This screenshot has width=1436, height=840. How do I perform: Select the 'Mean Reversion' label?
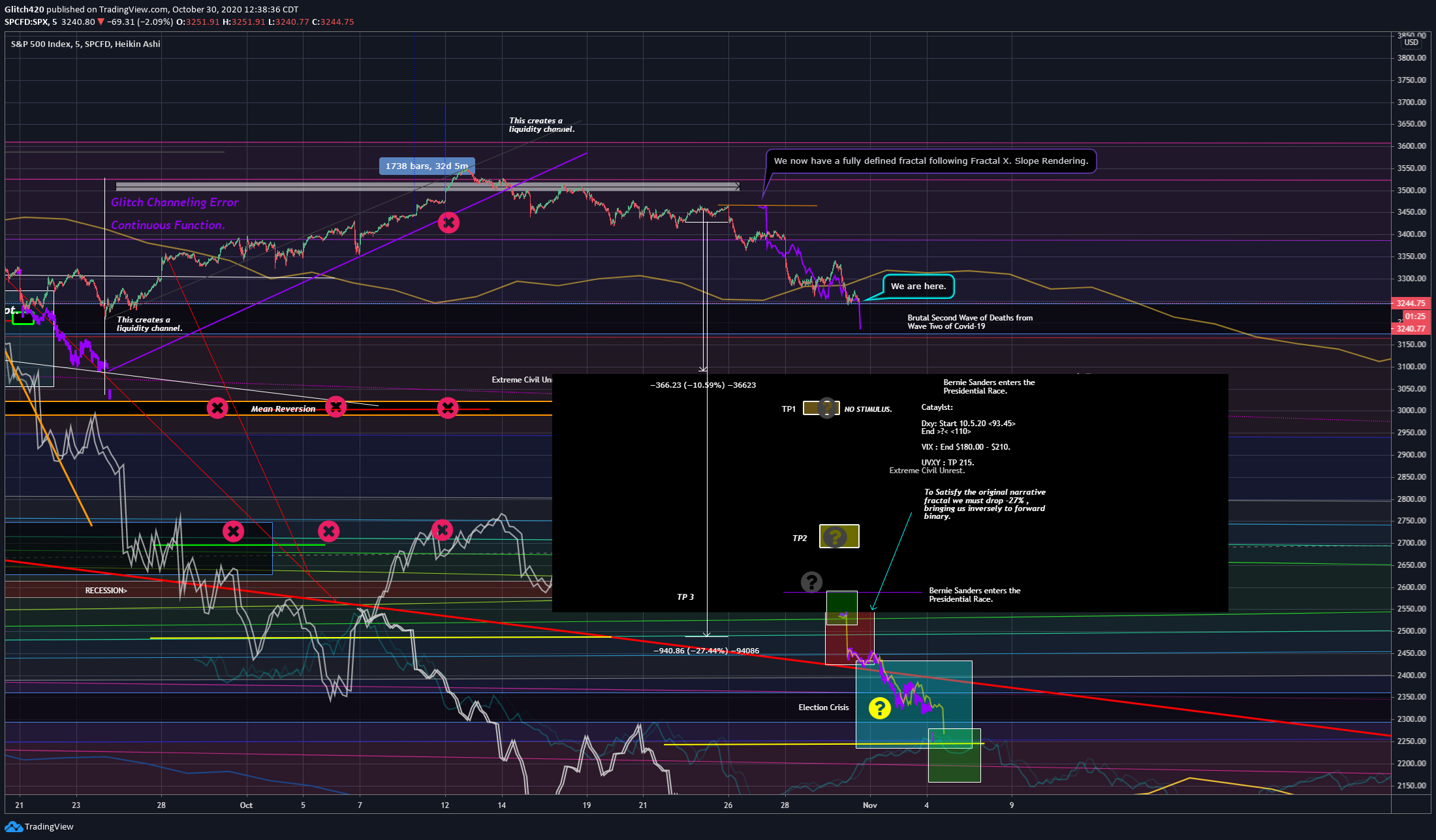283,409
